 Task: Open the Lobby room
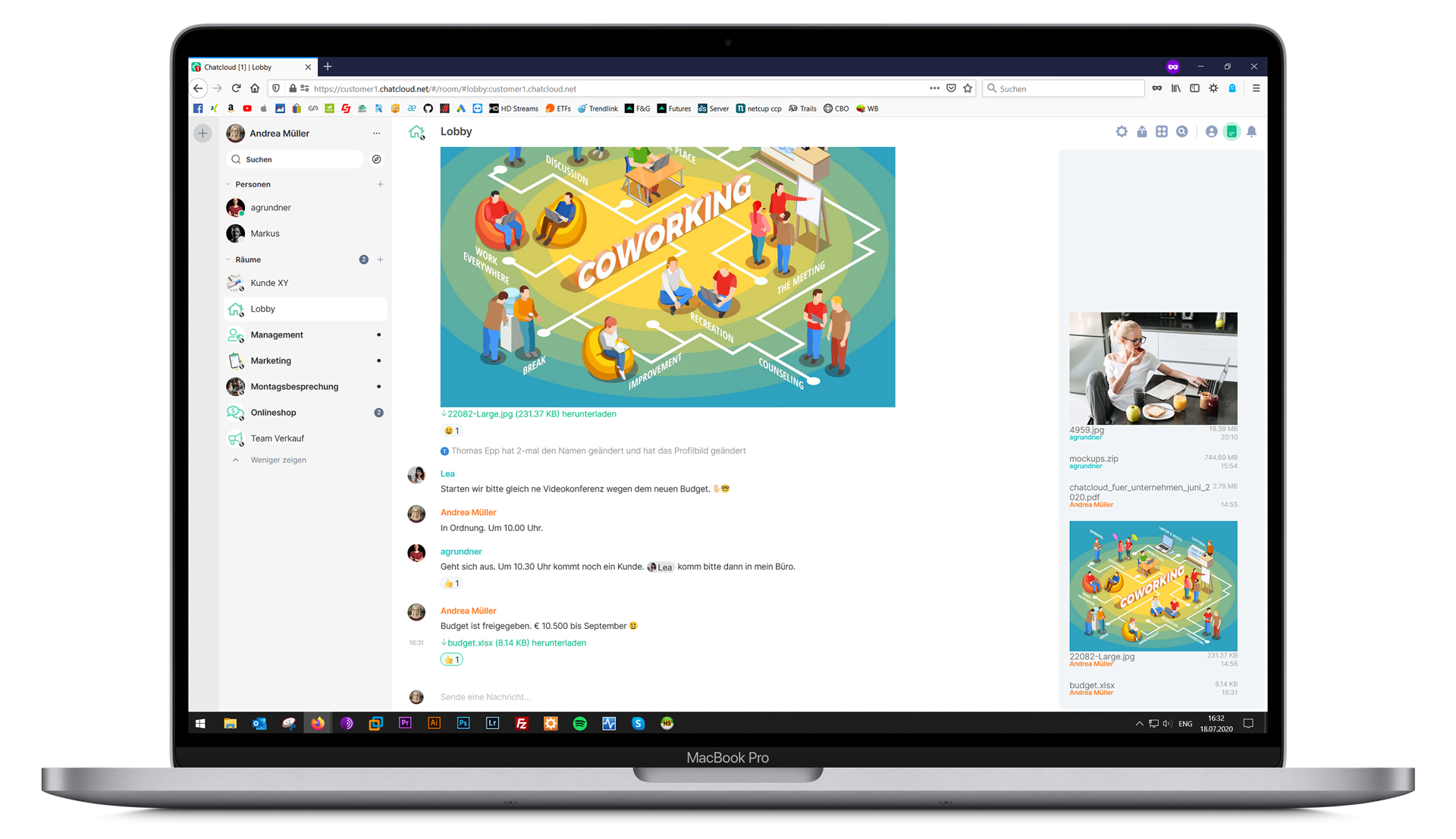tap(264, 308)
